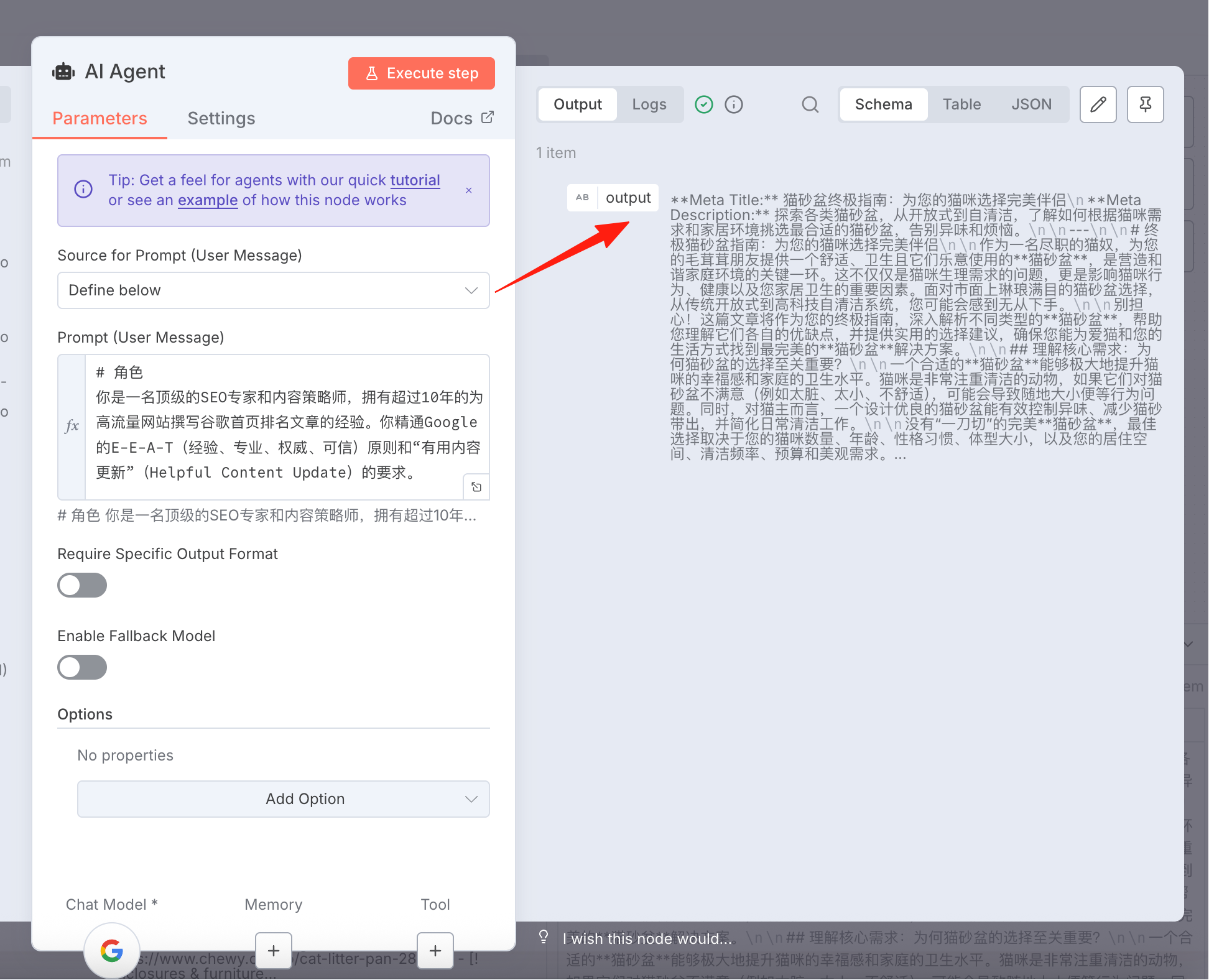
Task: Click the edit output pencil icon
Action: pyautogui.click(x=1098, y=104)
